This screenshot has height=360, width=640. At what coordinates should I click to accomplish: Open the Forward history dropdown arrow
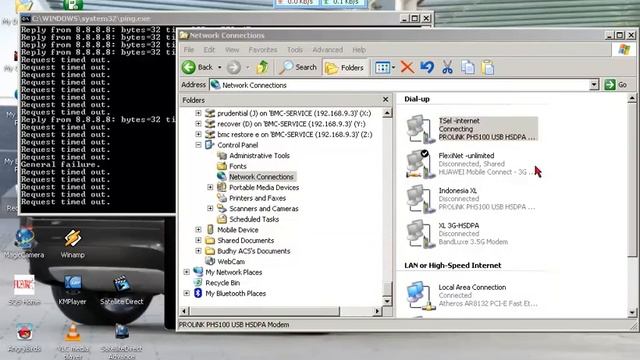(247, 67)
